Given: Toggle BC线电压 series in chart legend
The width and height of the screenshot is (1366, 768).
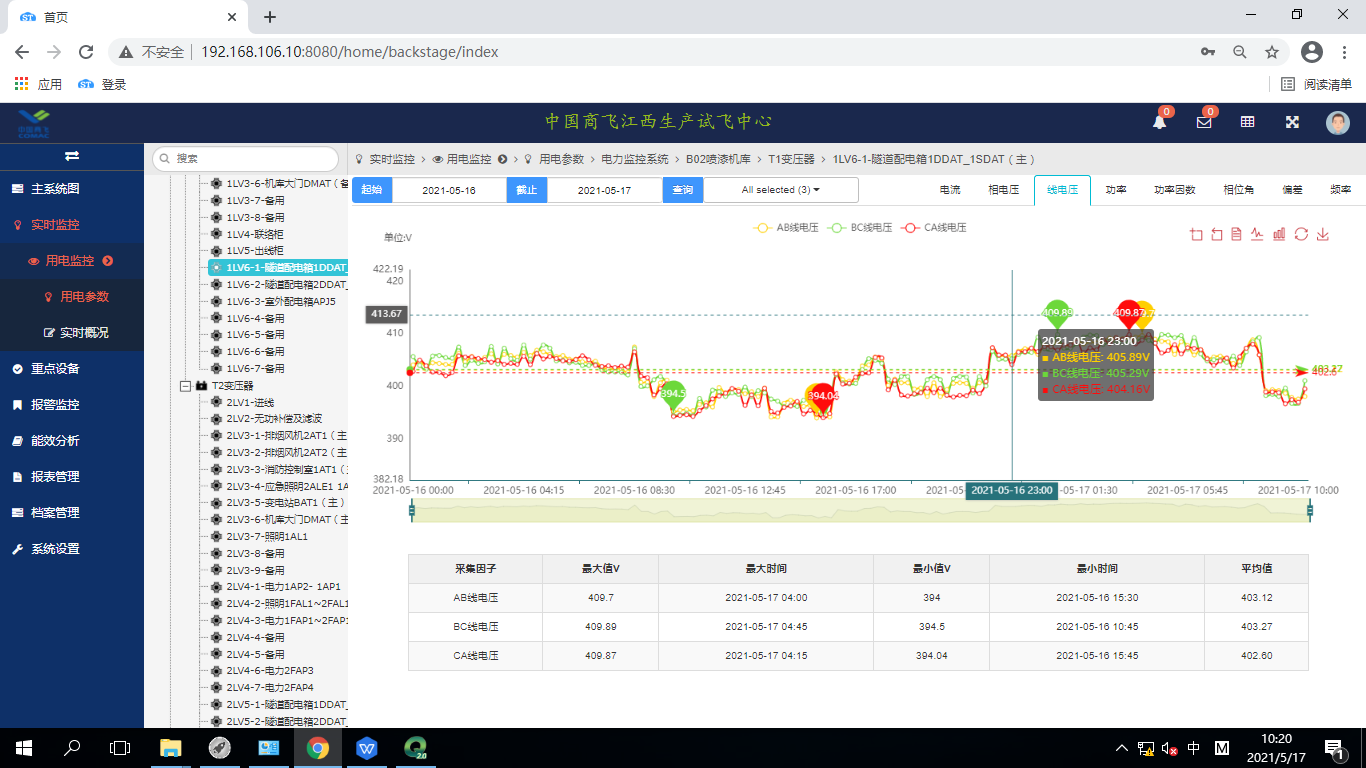Looking at the screenshot, I should coord(860,228).
